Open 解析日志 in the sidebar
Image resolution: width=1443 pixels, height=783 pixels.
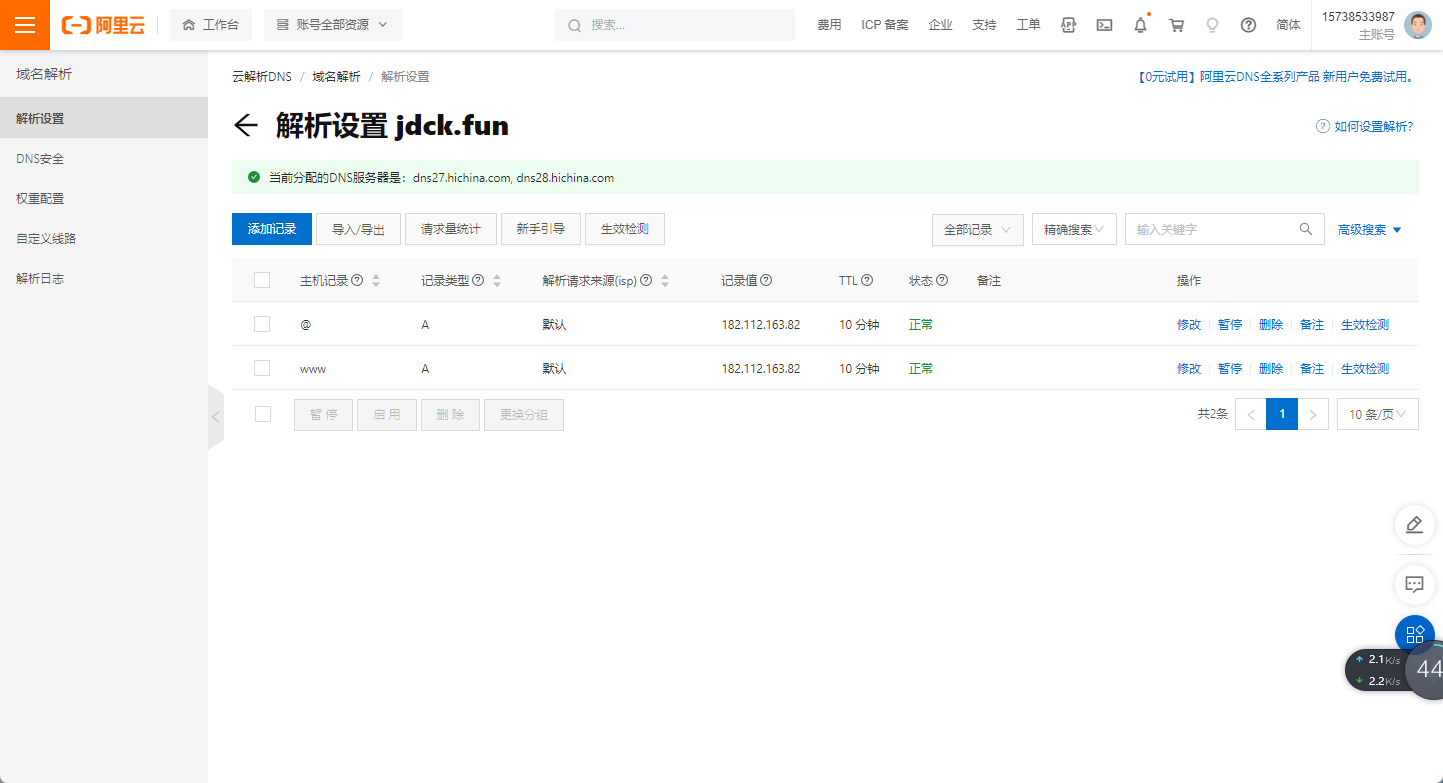click(104, 278)
